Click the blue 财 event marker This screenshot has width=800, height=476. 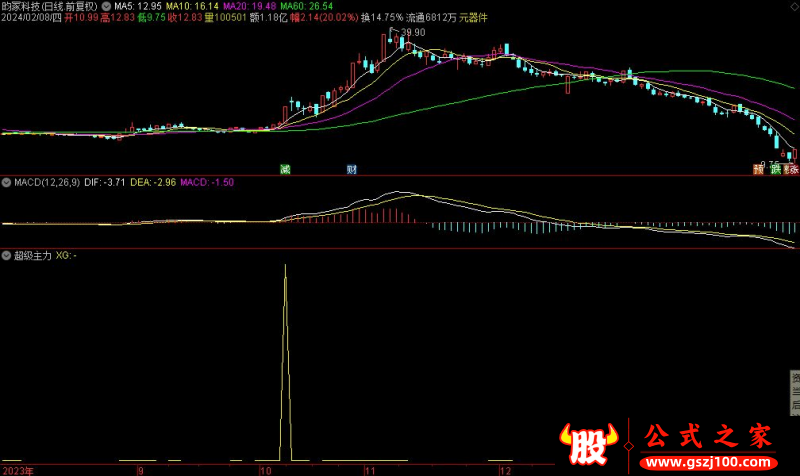click(352, 169)
